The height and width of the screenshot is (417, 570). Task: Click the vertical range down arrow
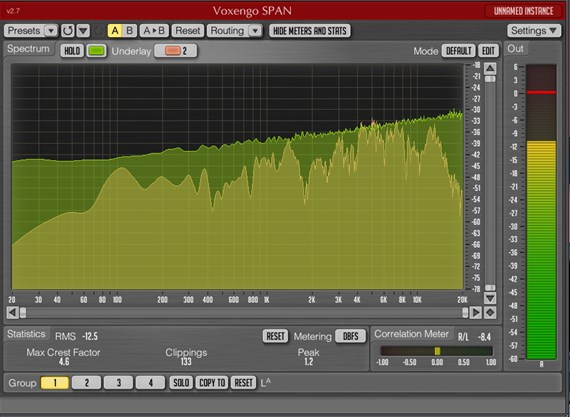click(x=490, y=298)
